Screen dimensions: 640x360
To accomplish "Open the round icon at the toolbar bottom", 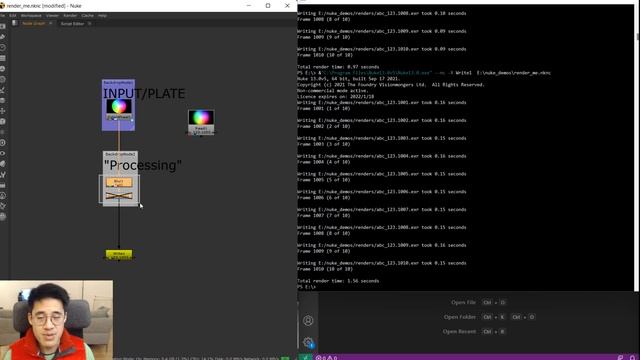I will click(3, 217).
